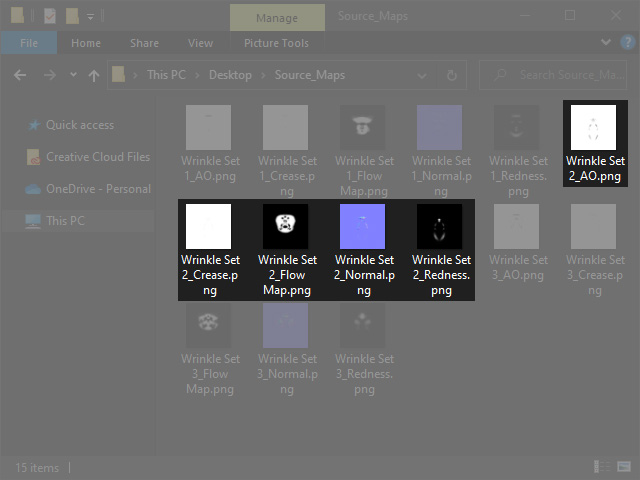The width and height of the screenshot is (640, 480).
Task: Open the recent locations dropdown arrow
Action: point(71,75)
